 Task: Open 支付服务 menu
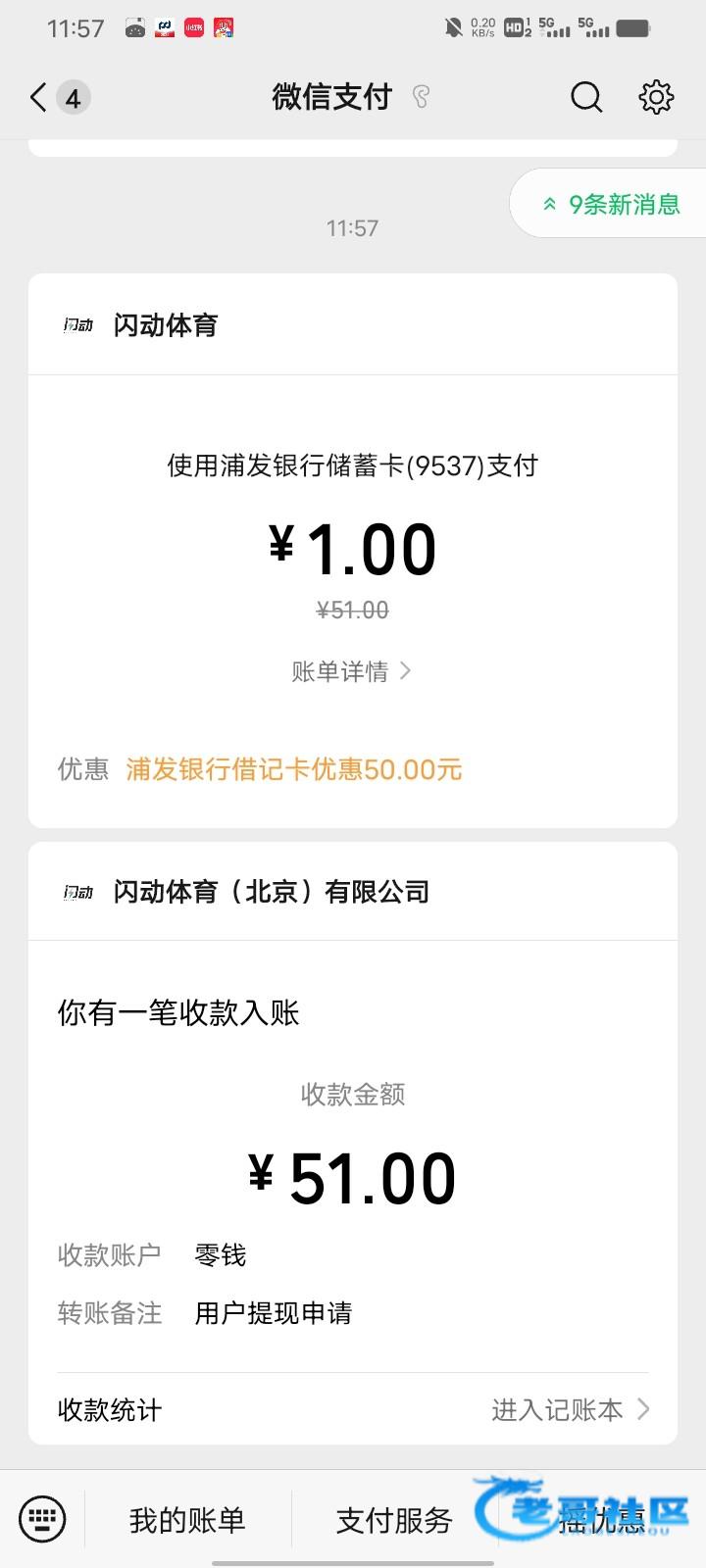[x=394, y=1520]
